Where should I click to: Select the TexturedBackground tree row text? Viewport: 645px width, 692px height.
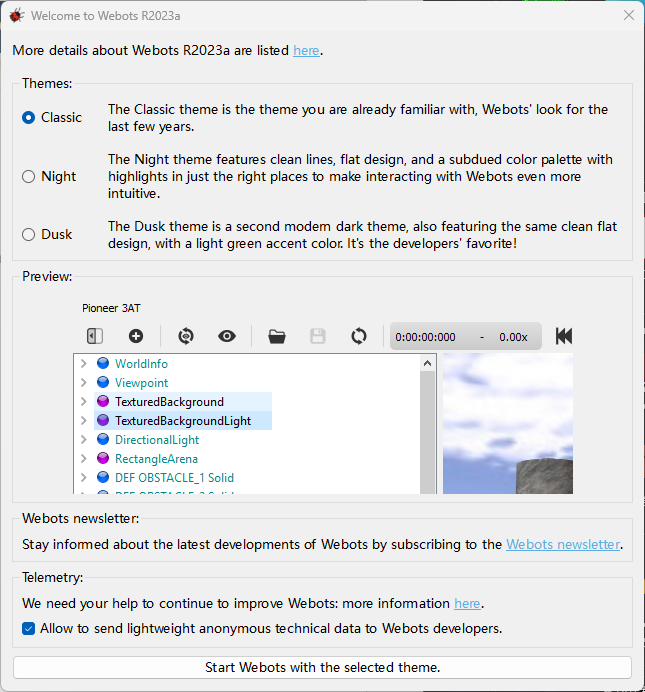click(169, 402)
